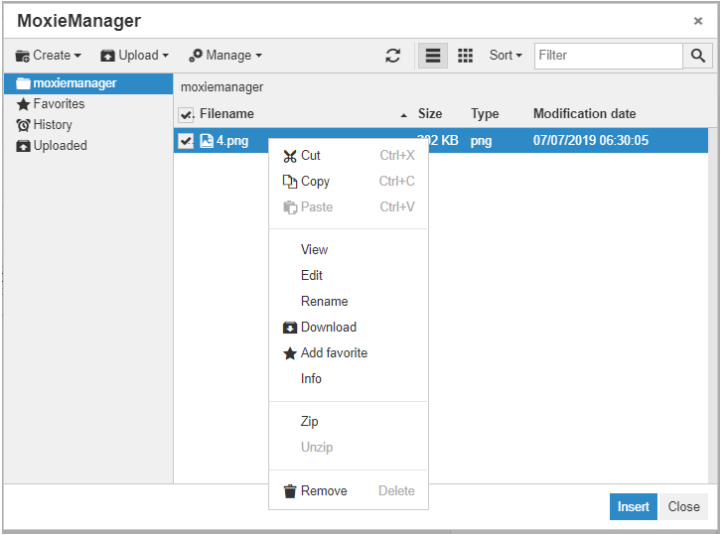721x535 pixels.
Task: Choose Remove in the context menu
Action: coord(348,491)
